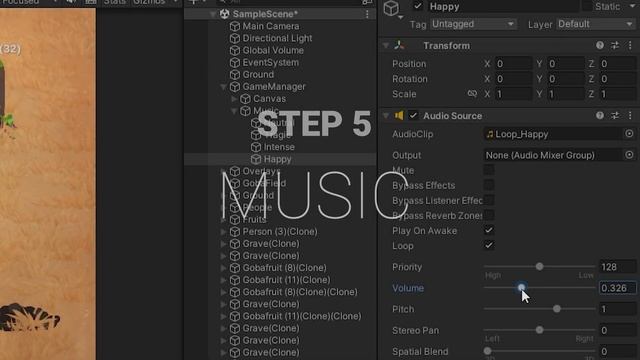
Task: Open the Transform component help icon
Action: coord(600,45)
